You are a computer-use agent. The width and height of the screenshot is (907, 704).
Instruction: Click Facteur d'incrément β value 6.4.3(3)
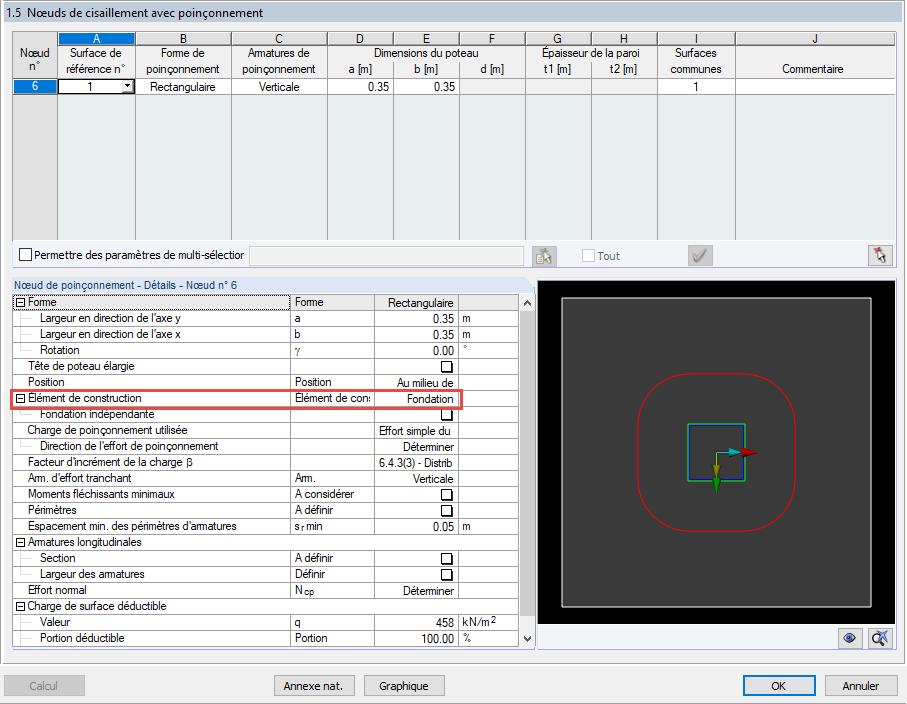point(416,463)
